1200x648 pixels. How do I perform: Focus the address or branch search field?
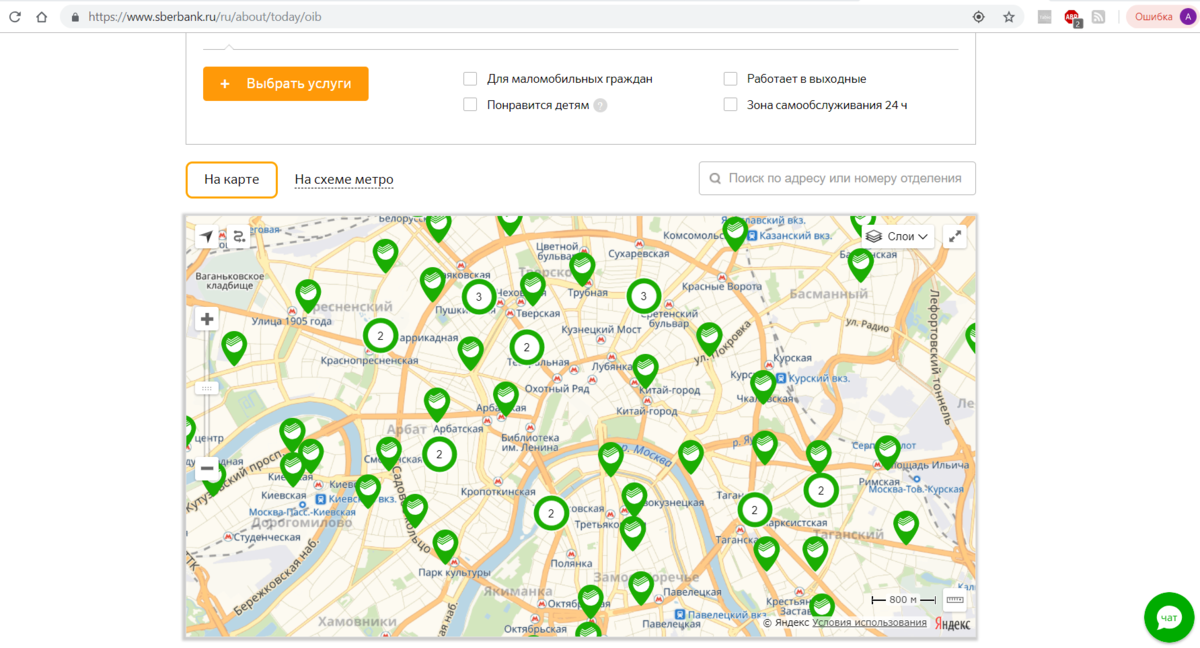pyautogui.click(x=837, y=178)
